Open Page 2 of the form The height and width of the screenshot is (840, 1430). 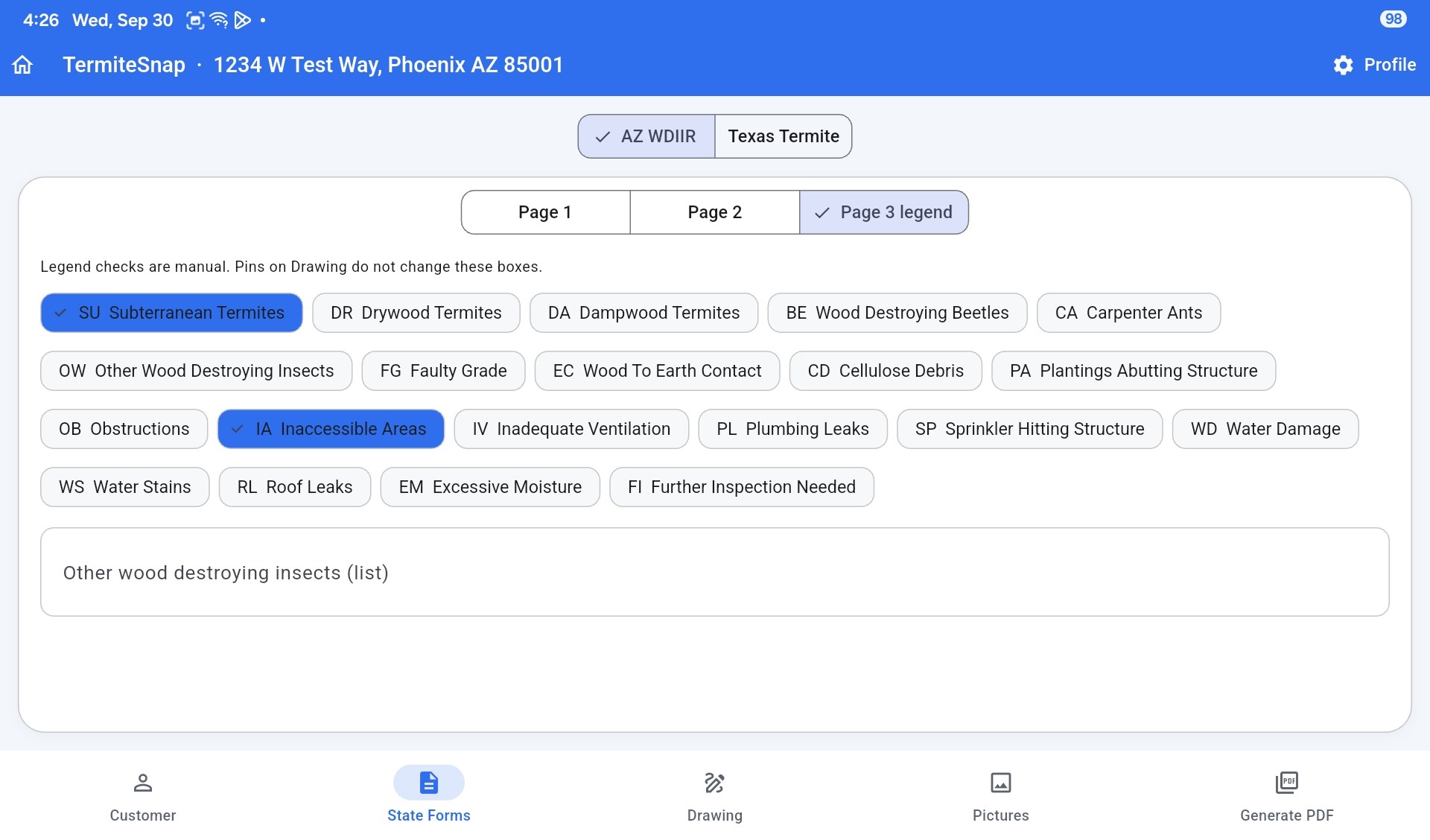click(x=715, y=212)
